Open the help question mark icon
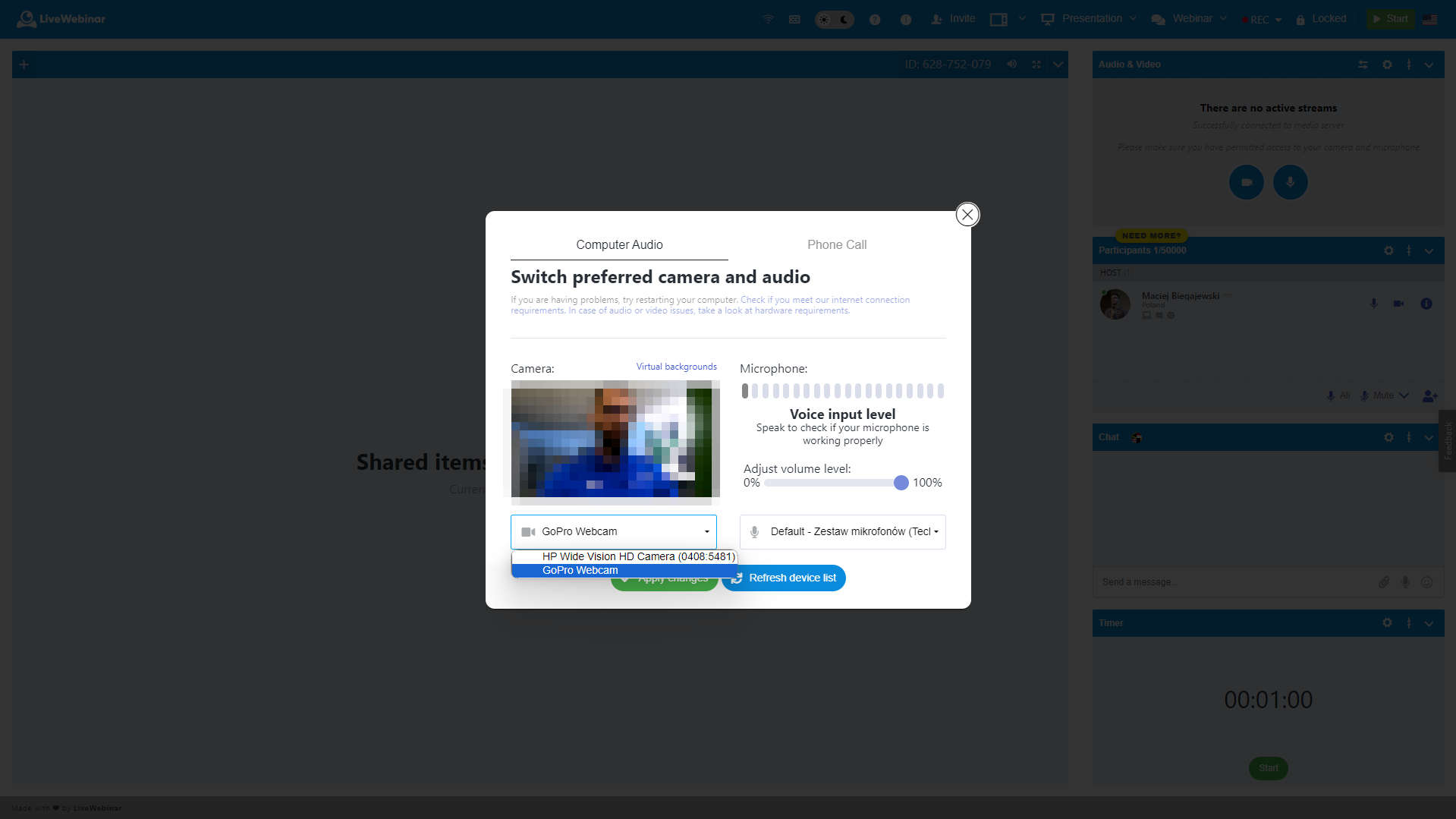The height and width of the screenshot is (819, 1456). point(875,19)
